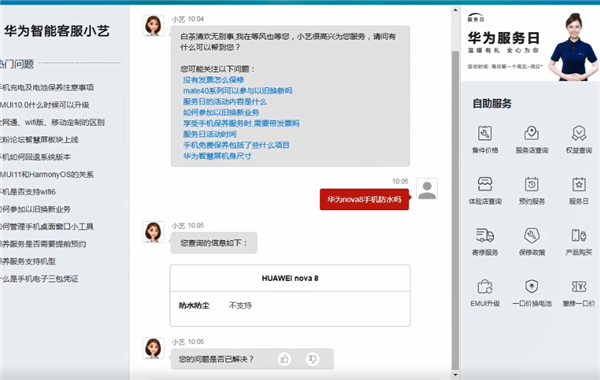Open the 体验店查询 experience store icon

(x=485, y=184)
